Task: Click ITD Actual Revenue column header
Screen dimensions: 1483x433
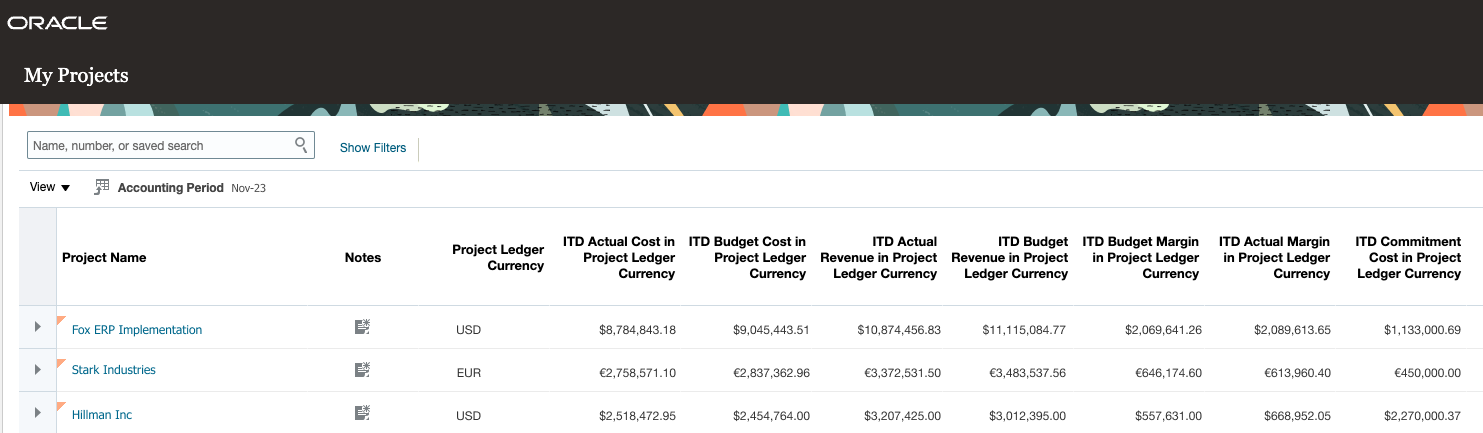Action: click(x=879, y=257)
